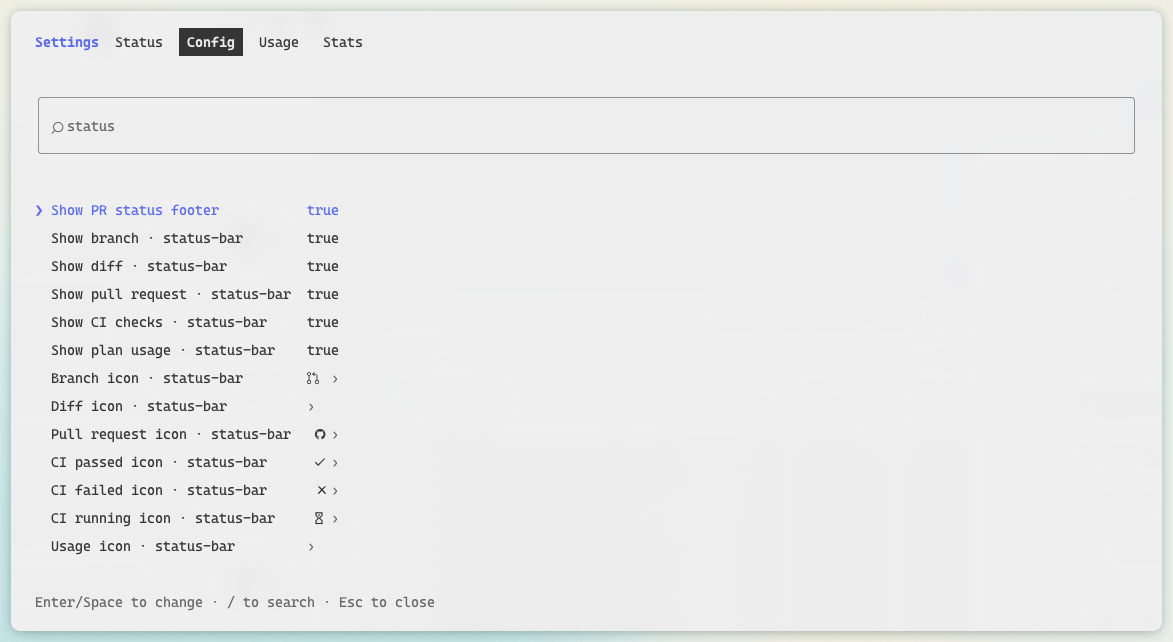Expand CI passed icon options chevron
Image resolution: width=1173 pixels, height=642 pixels.
pos(335,463)
